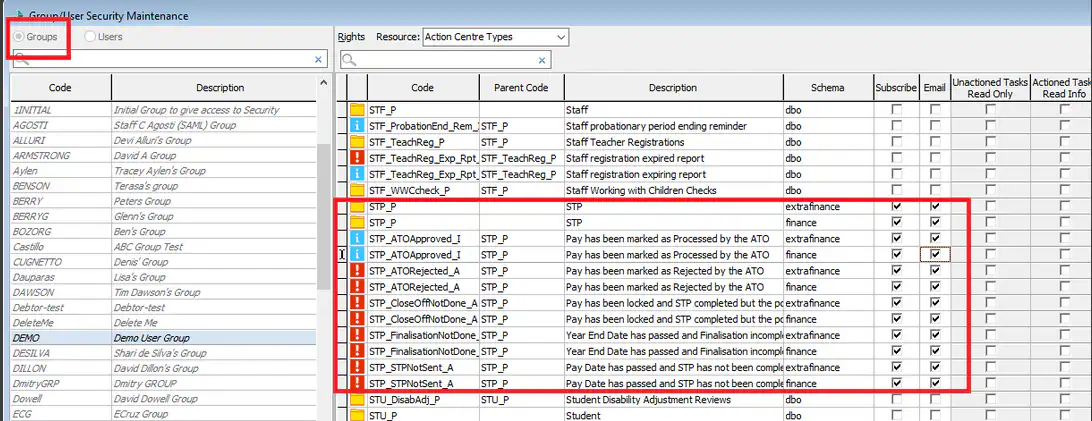The height and width of the screenshot is (421, 1092).
Task: Click the magnifier icon in the groups search box
Action: 22,59
